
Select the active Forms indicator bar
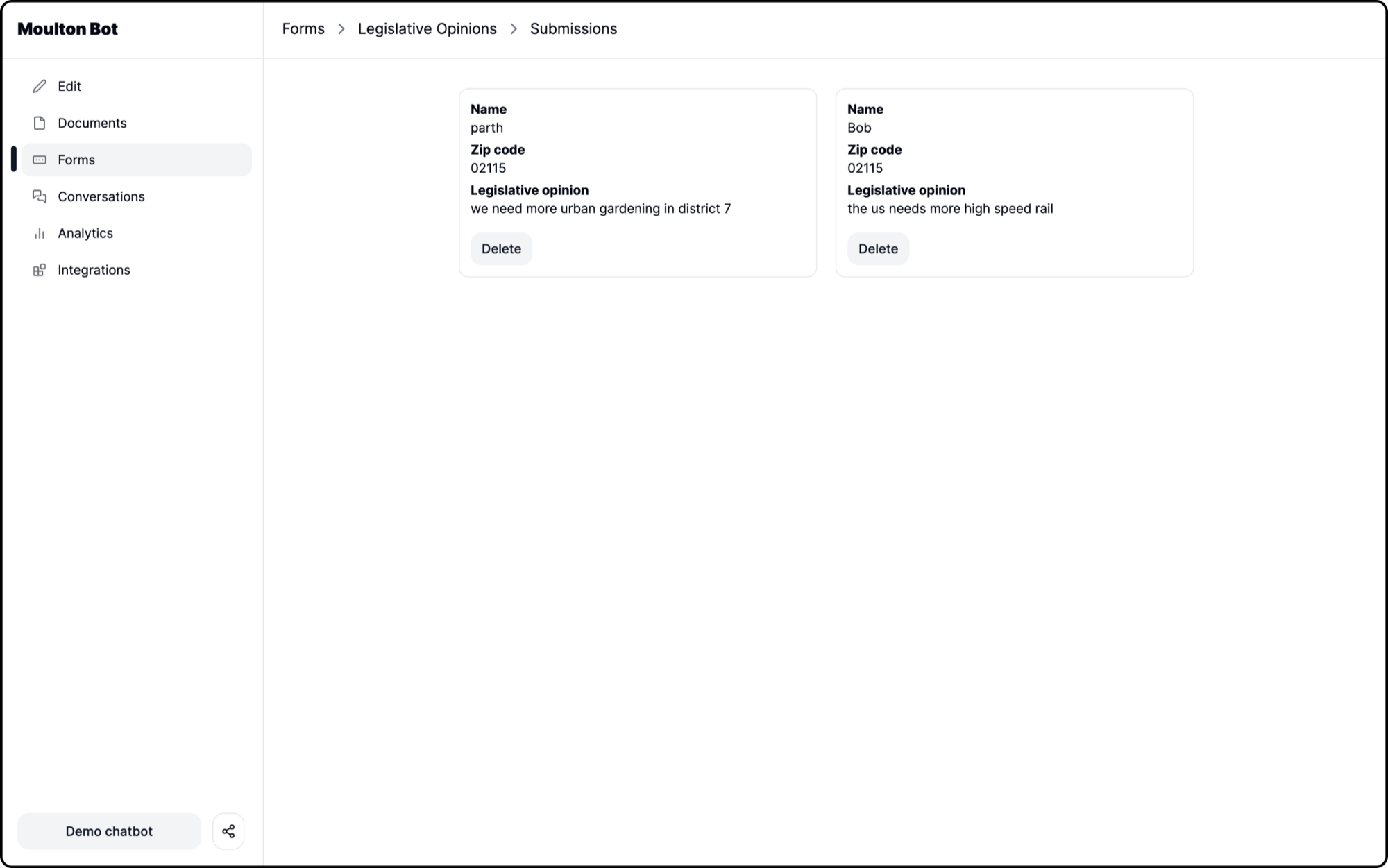point(14,159)
